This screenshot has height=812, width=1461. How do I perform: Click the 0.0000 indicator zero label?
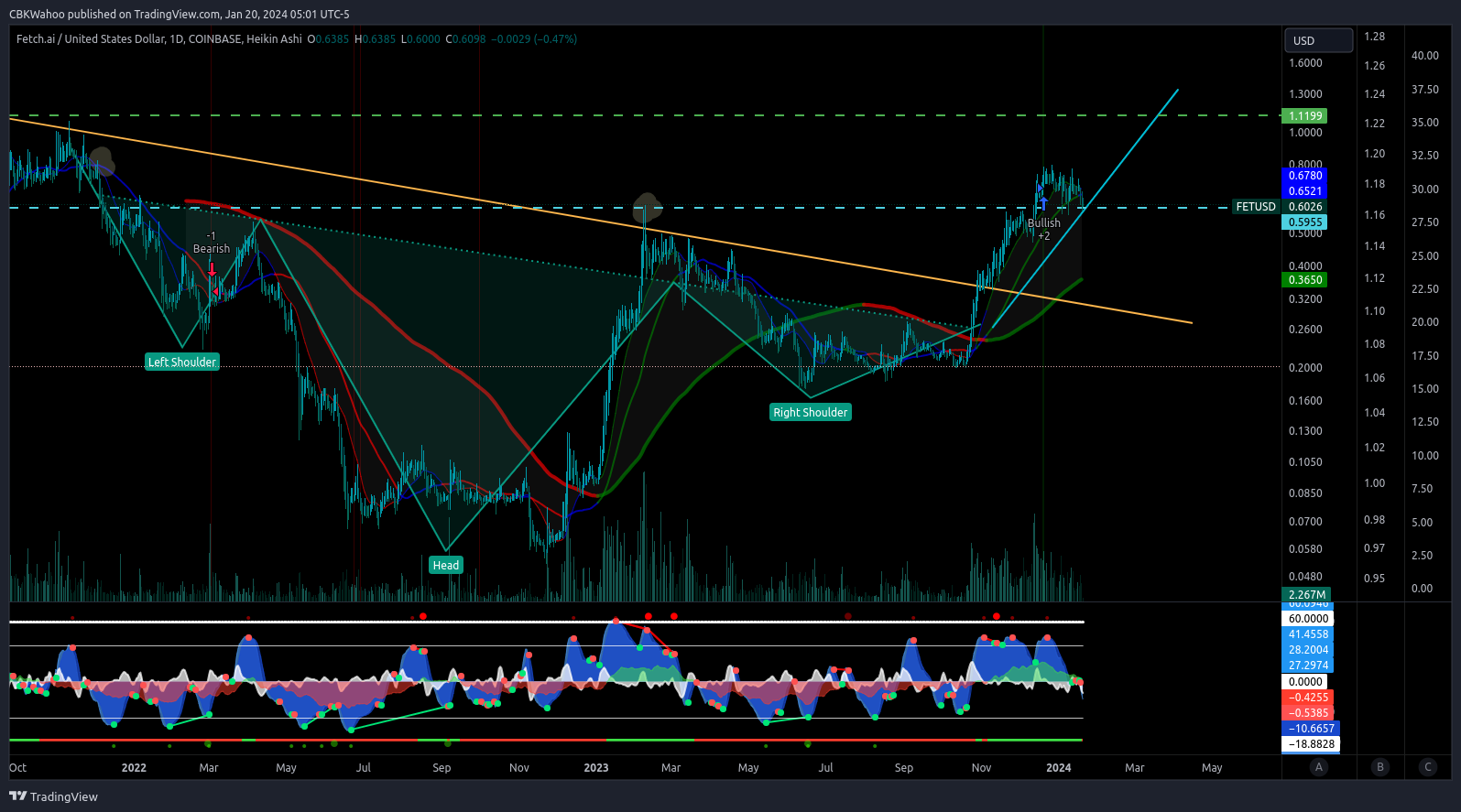coord(1305,682)
